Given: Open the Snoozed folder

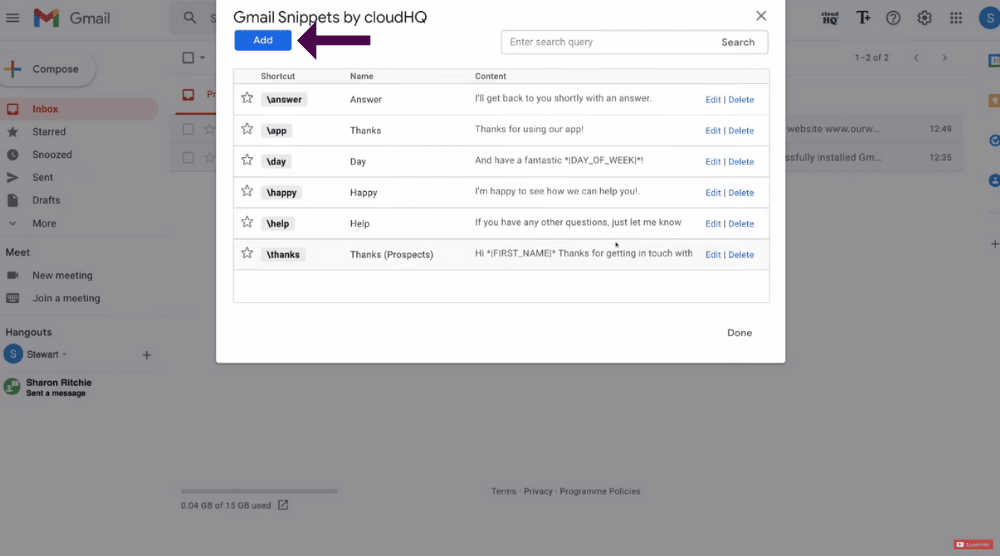Looking at the screenshot, I should click(x=52, y=155).
